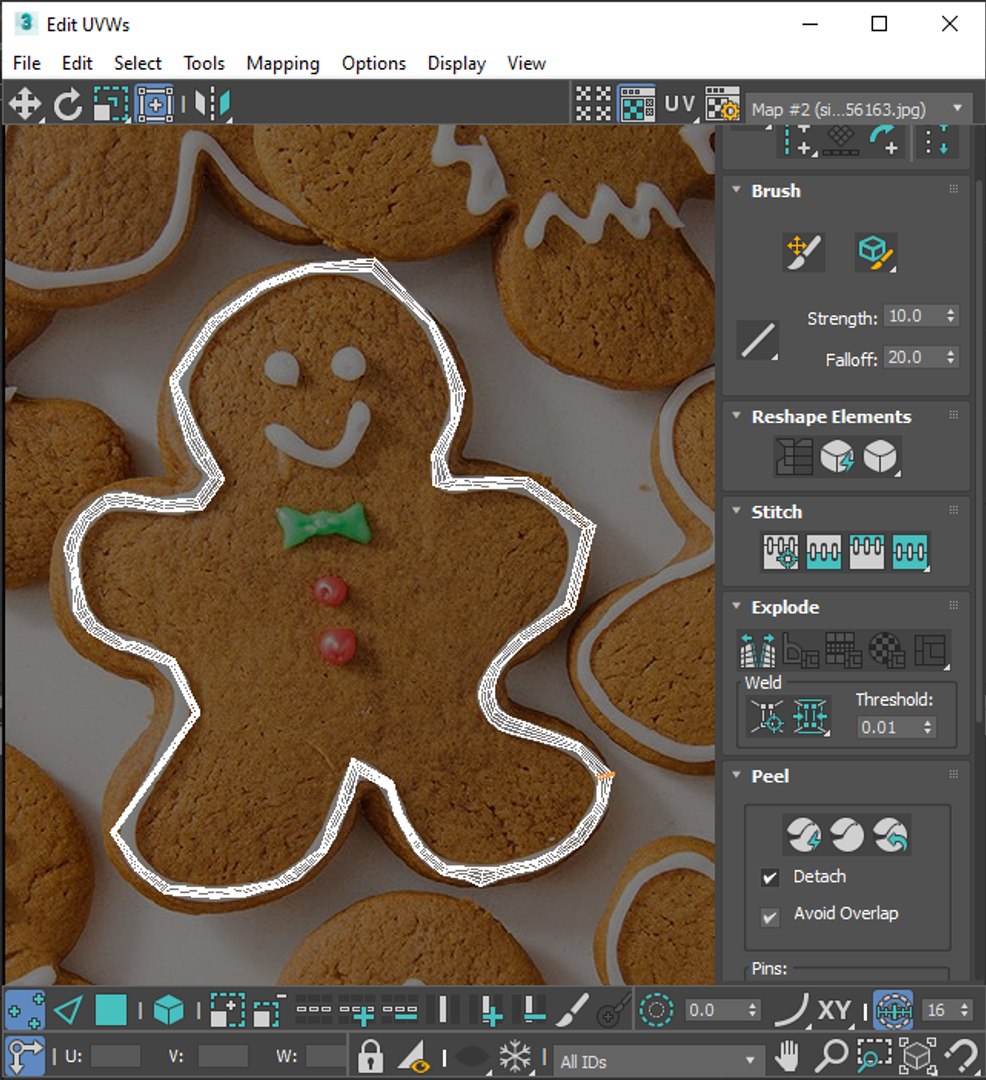Viewport: 986px width, 1080px height.
Task: Click the Relax Until Flat icon with lightning
Action: click(x=837, y=457)
